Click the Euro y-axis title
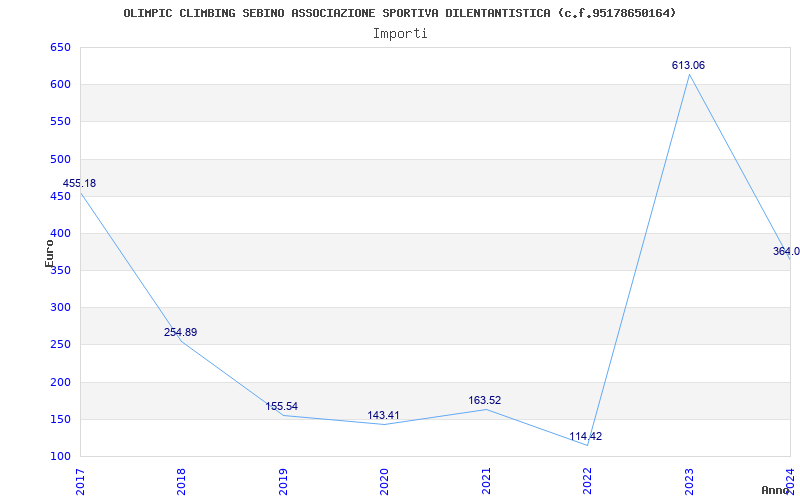 49,252
